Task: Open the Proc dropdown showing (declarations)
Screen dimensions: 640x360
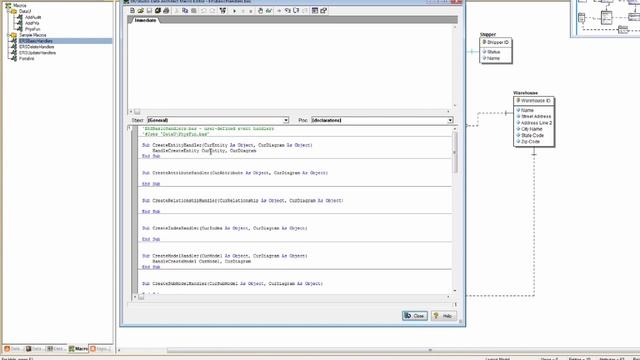Action: tap(450, 120)
